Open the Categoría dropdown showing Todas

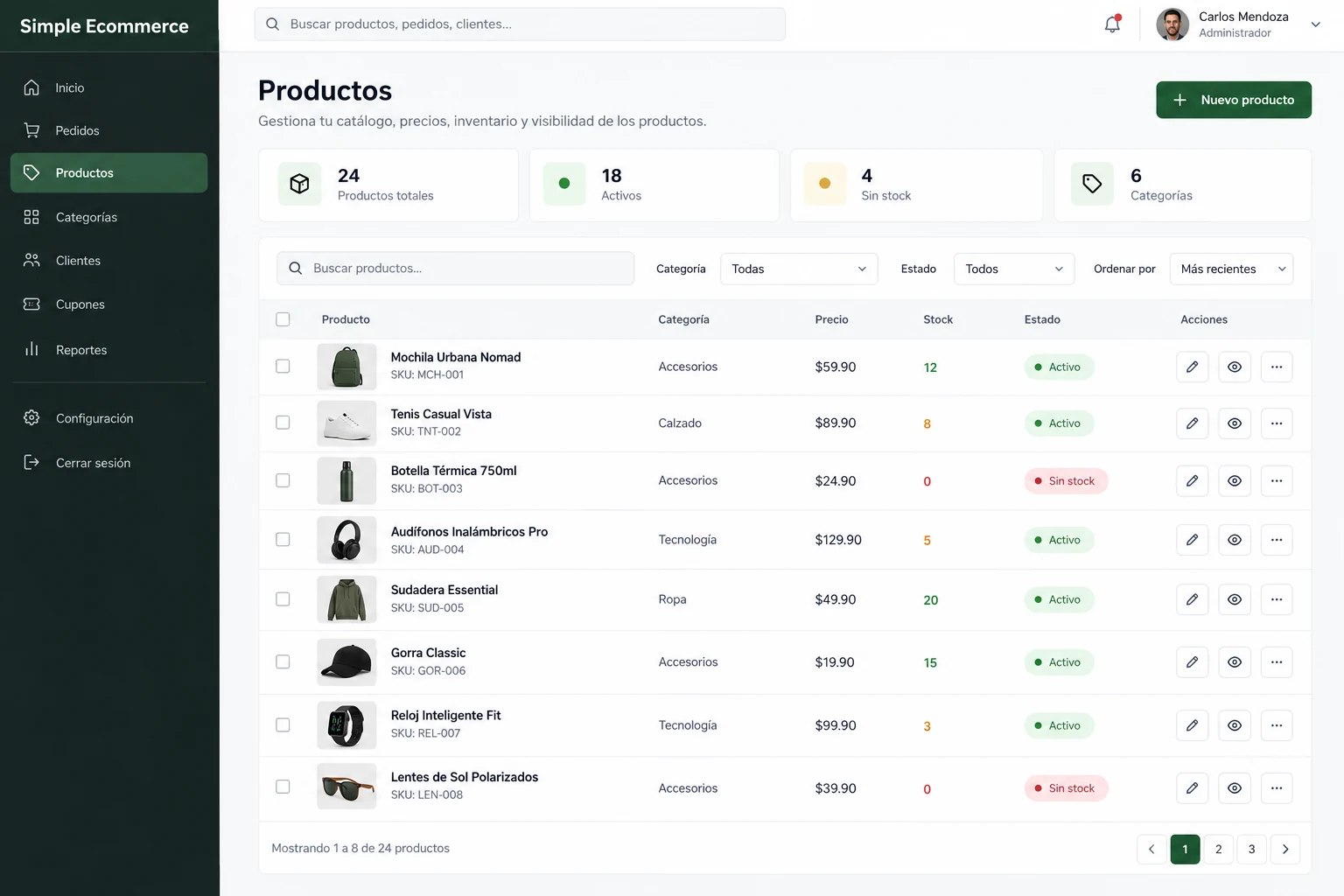point(799,269)
